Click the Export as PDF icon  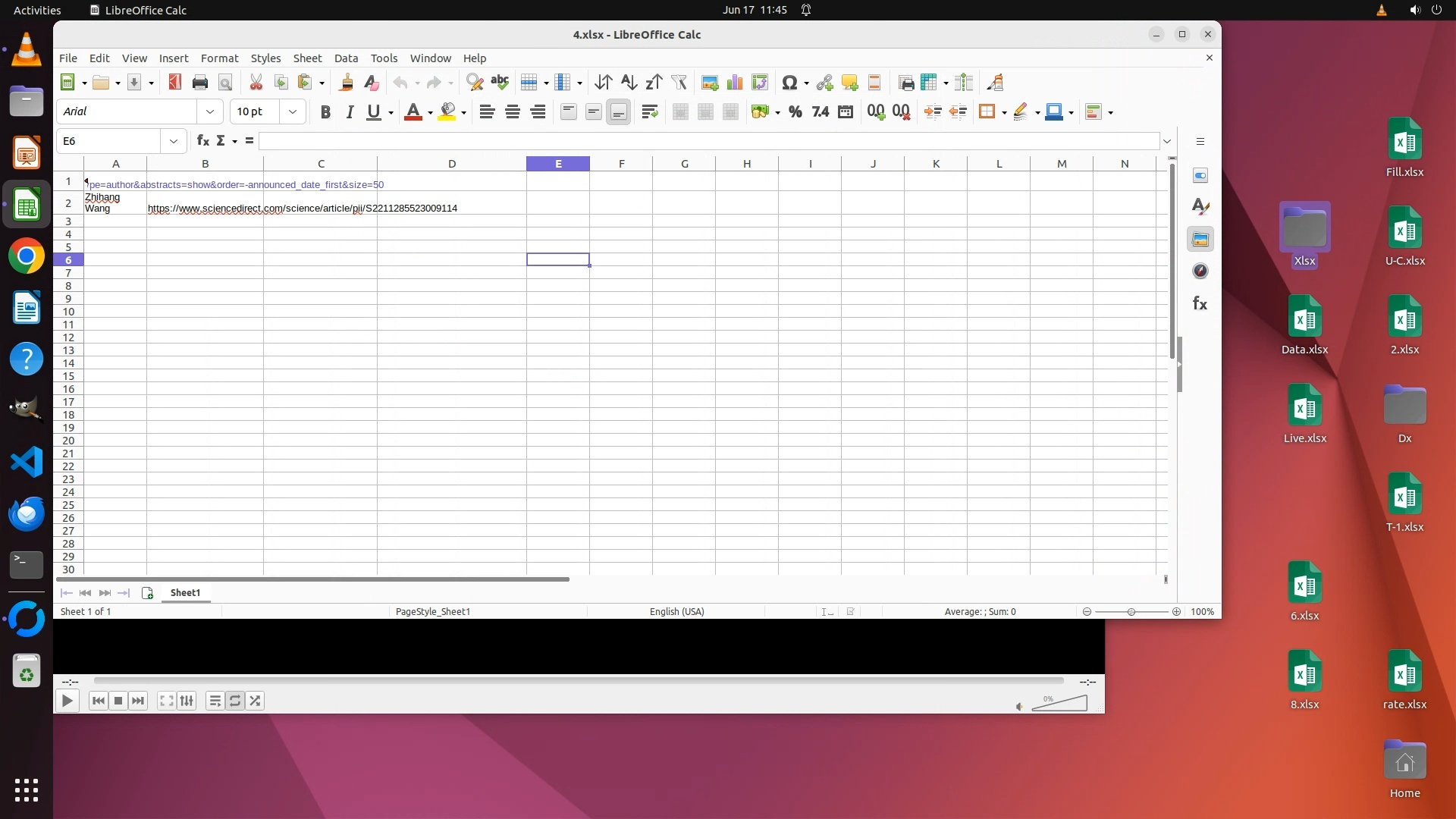click(x=175, y=83)
